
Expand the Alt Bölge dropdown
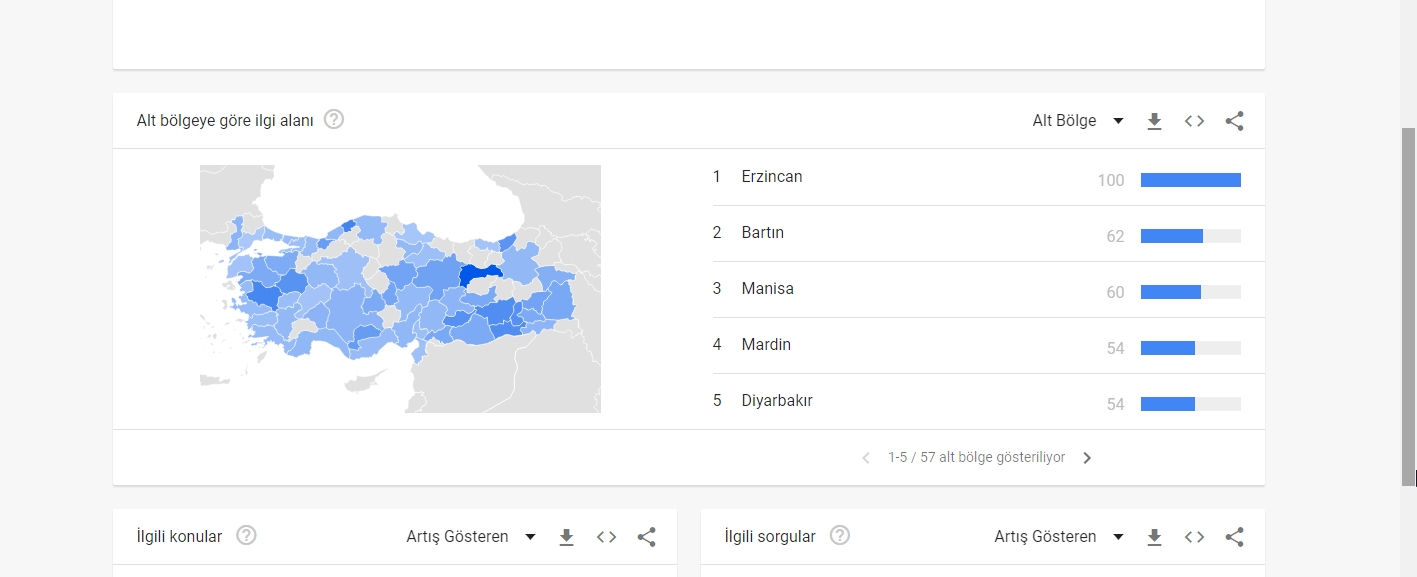[1078, 121]
